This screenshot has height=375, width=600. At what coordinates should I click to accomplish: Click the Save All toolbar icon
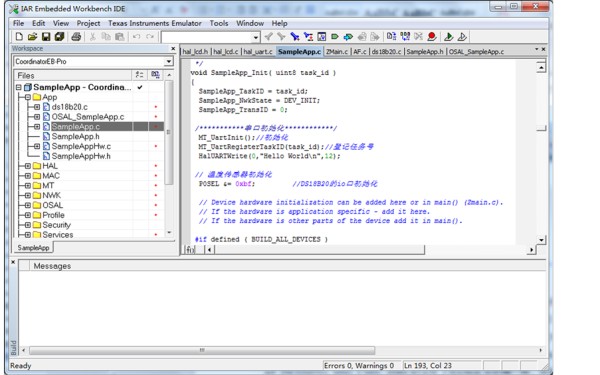59,37
